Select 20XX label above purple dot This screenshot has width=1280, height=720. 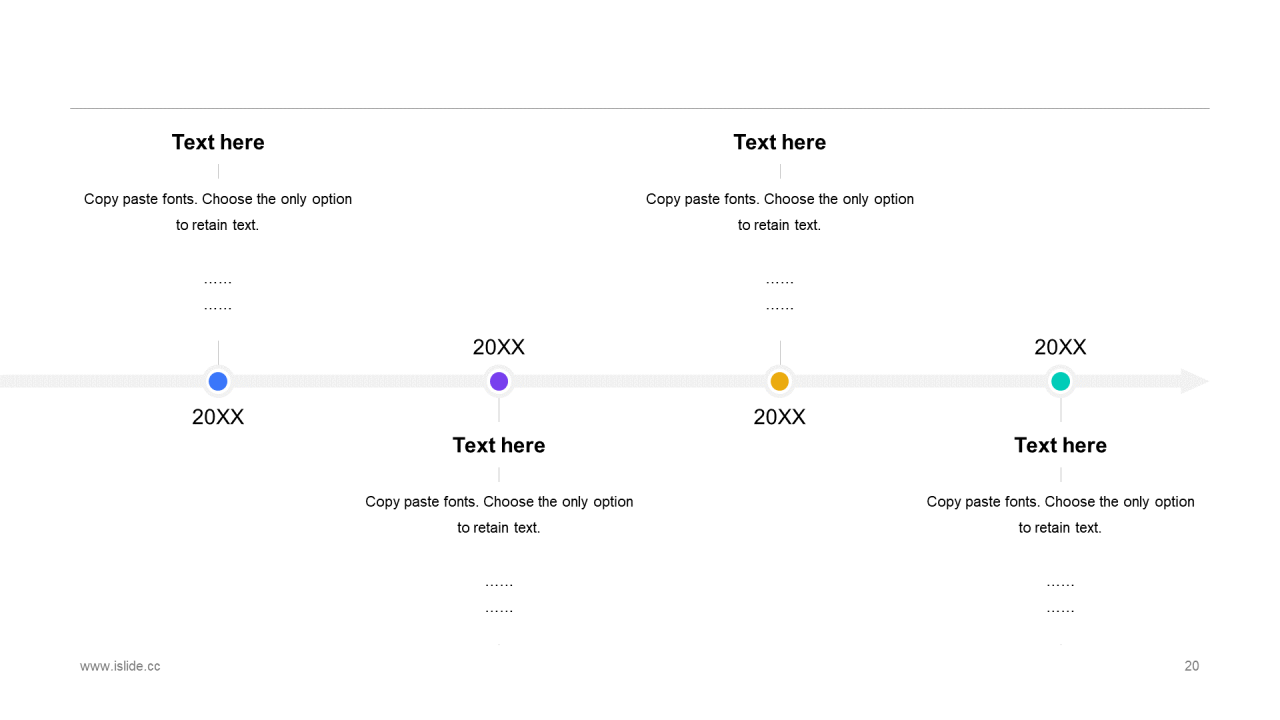click(x=499, y=347)
